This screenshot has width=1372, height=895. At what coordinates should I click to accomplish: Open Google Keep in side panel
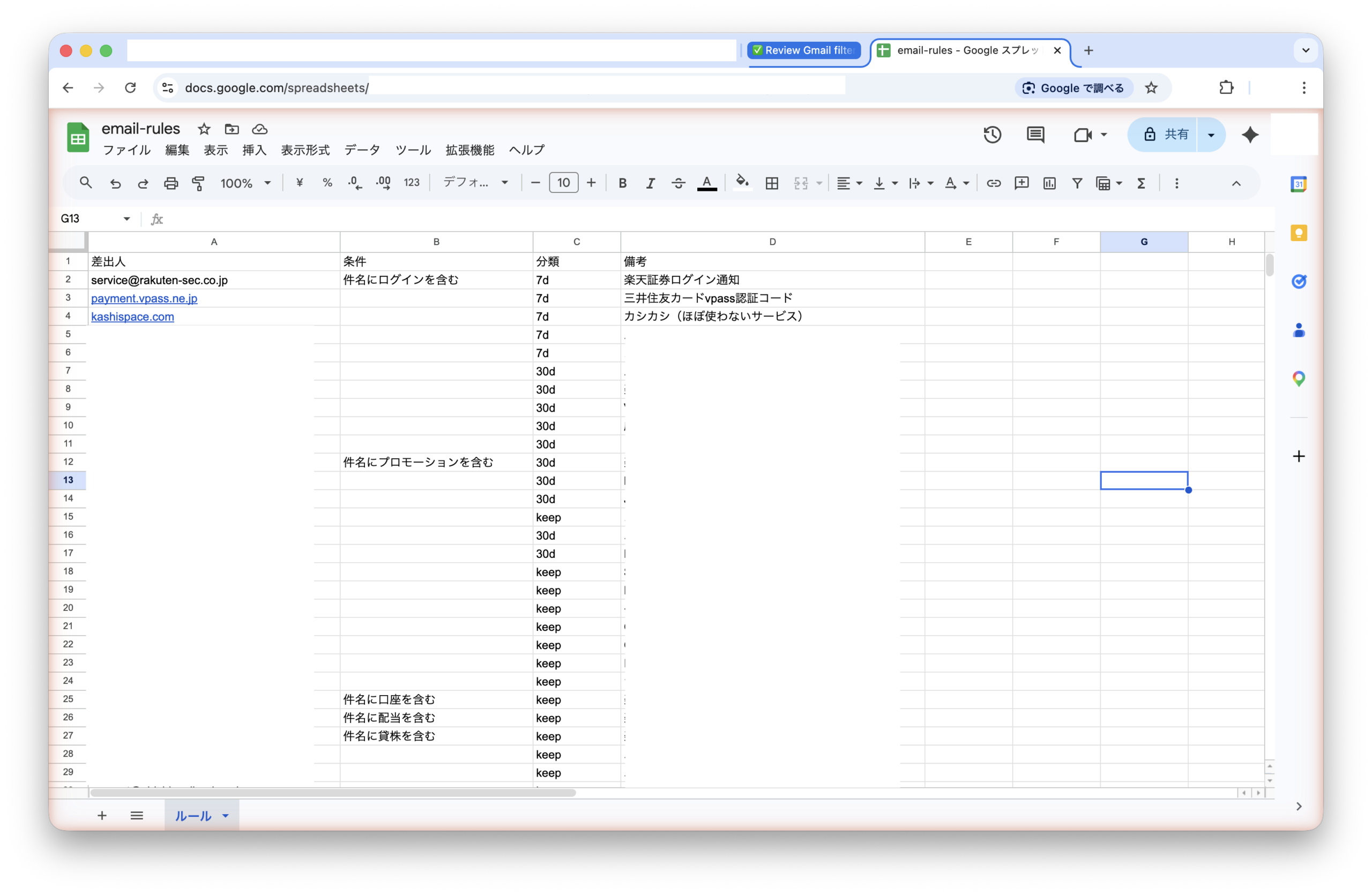coord(1298,233)
